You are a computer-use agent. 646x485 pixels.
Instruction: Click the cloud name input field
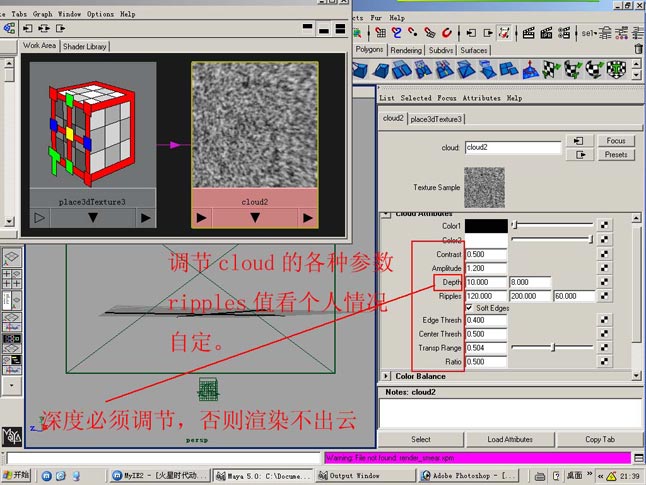[x=513, y=147]
